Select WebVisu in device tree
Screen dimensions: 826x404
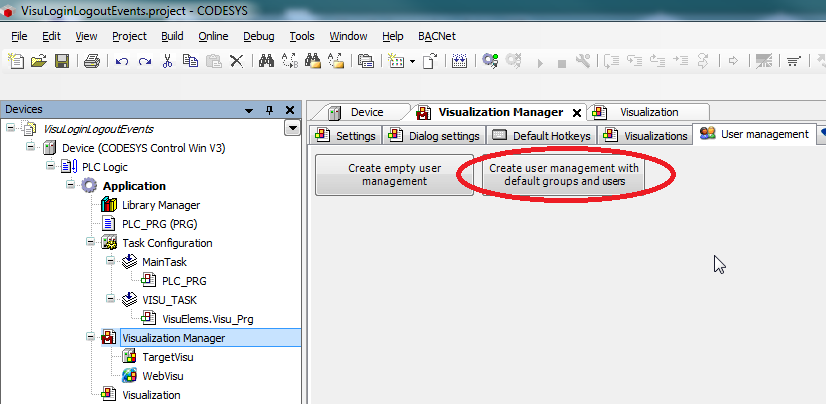pyautogui.click(x=164, y=376)
